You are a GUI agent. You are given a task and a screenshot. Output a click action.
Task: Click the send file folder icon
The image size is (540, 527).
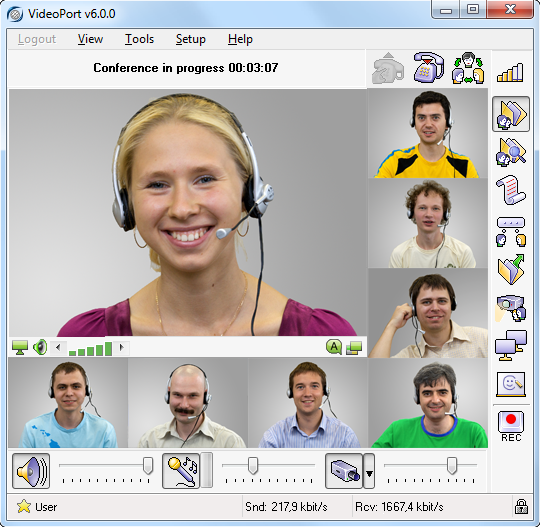pos(511,269)
